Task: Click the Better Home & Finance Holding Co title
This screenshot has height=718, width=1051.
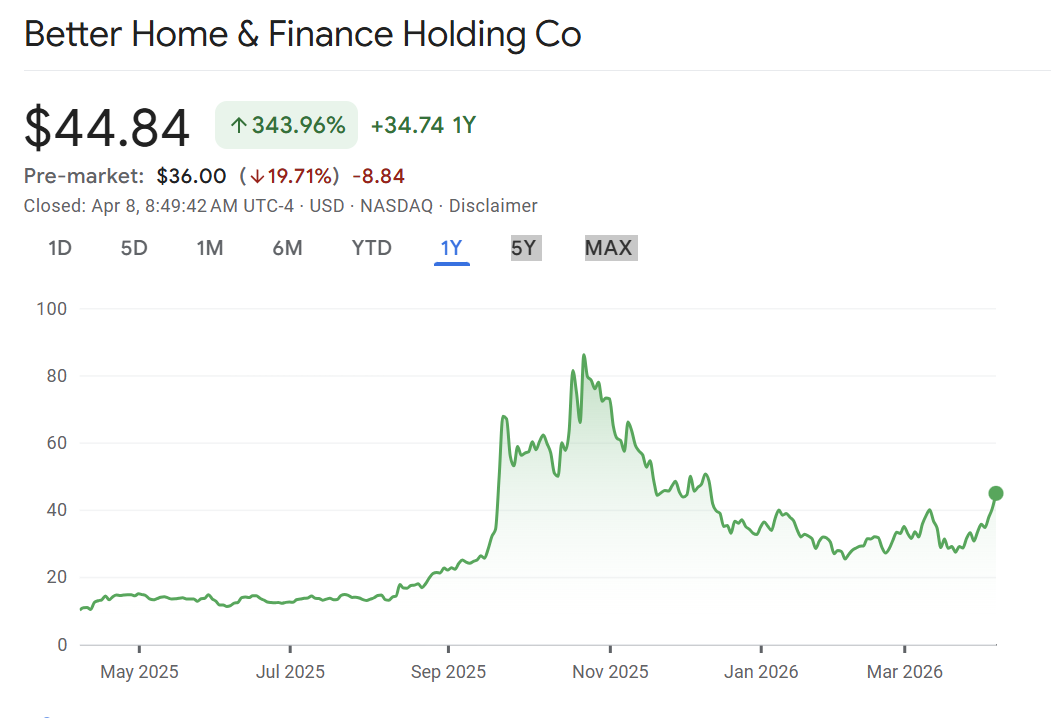Action: (302, 34)
